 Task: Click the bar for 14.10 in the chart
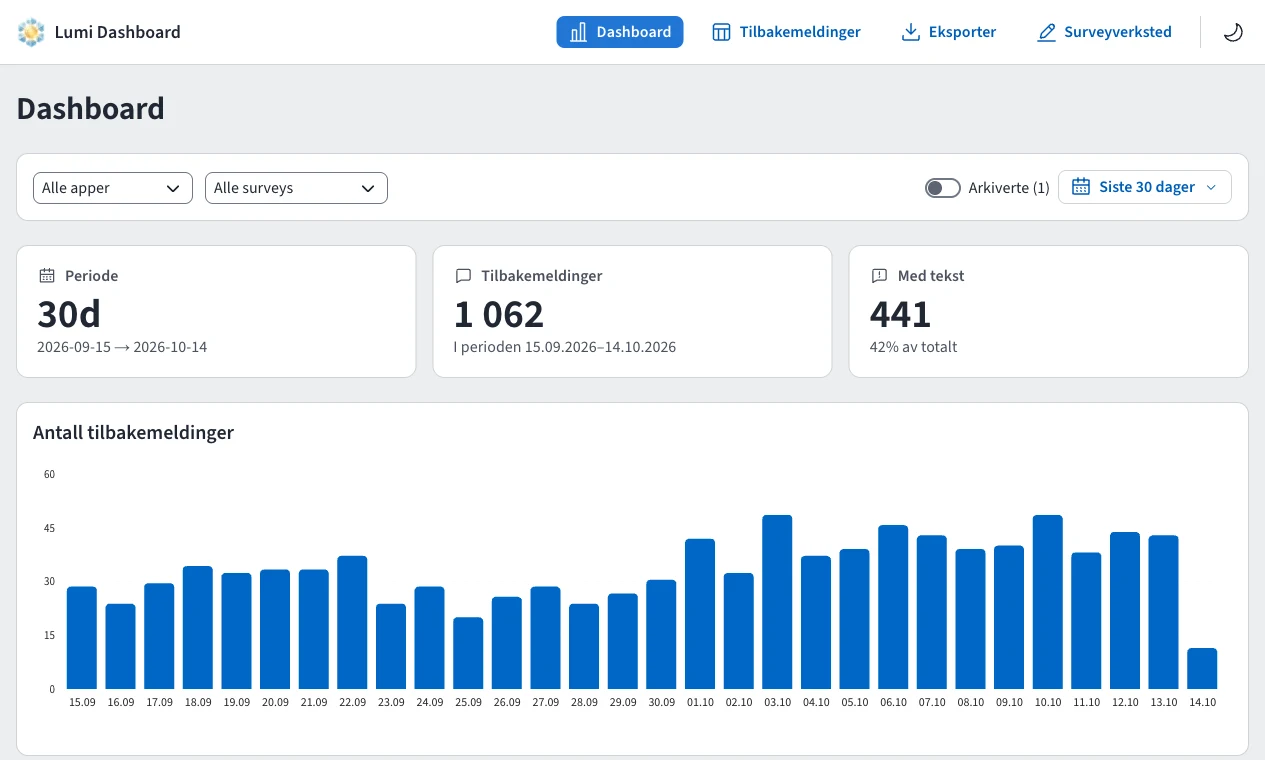1202,669
